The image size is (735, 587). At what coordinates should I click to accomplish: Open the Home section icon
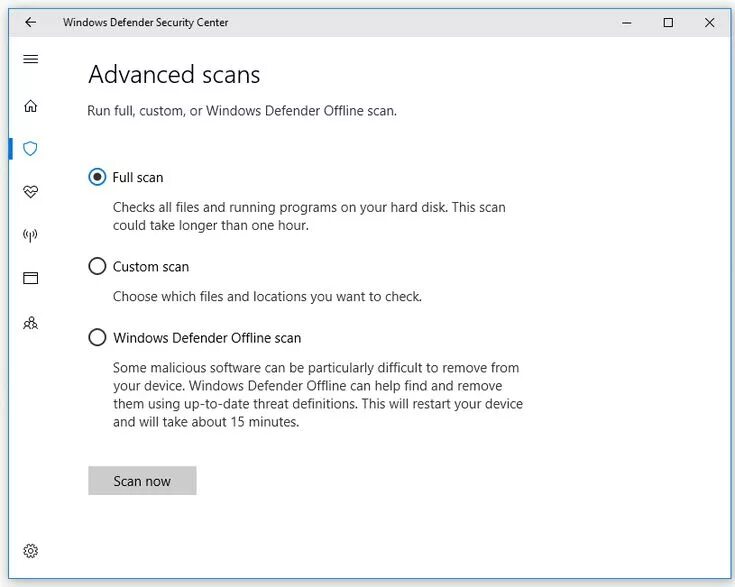tap(30, 106)
